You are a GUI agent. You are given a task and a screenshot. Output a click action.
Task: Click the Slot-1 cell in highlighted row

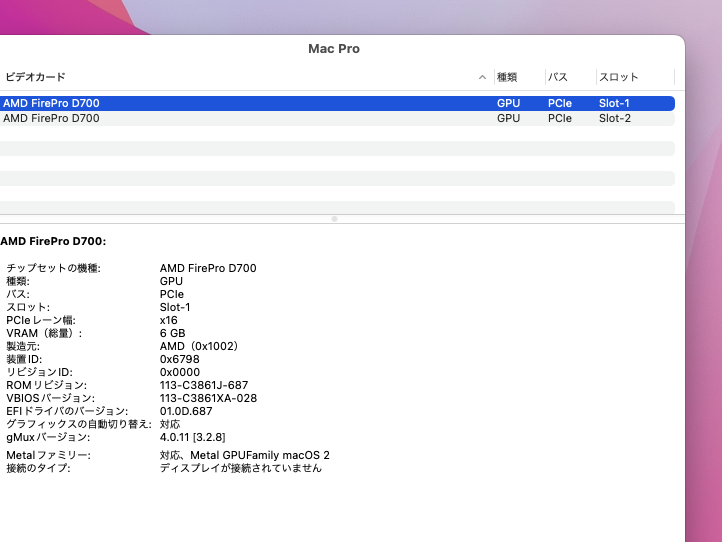tap(614, 103)
